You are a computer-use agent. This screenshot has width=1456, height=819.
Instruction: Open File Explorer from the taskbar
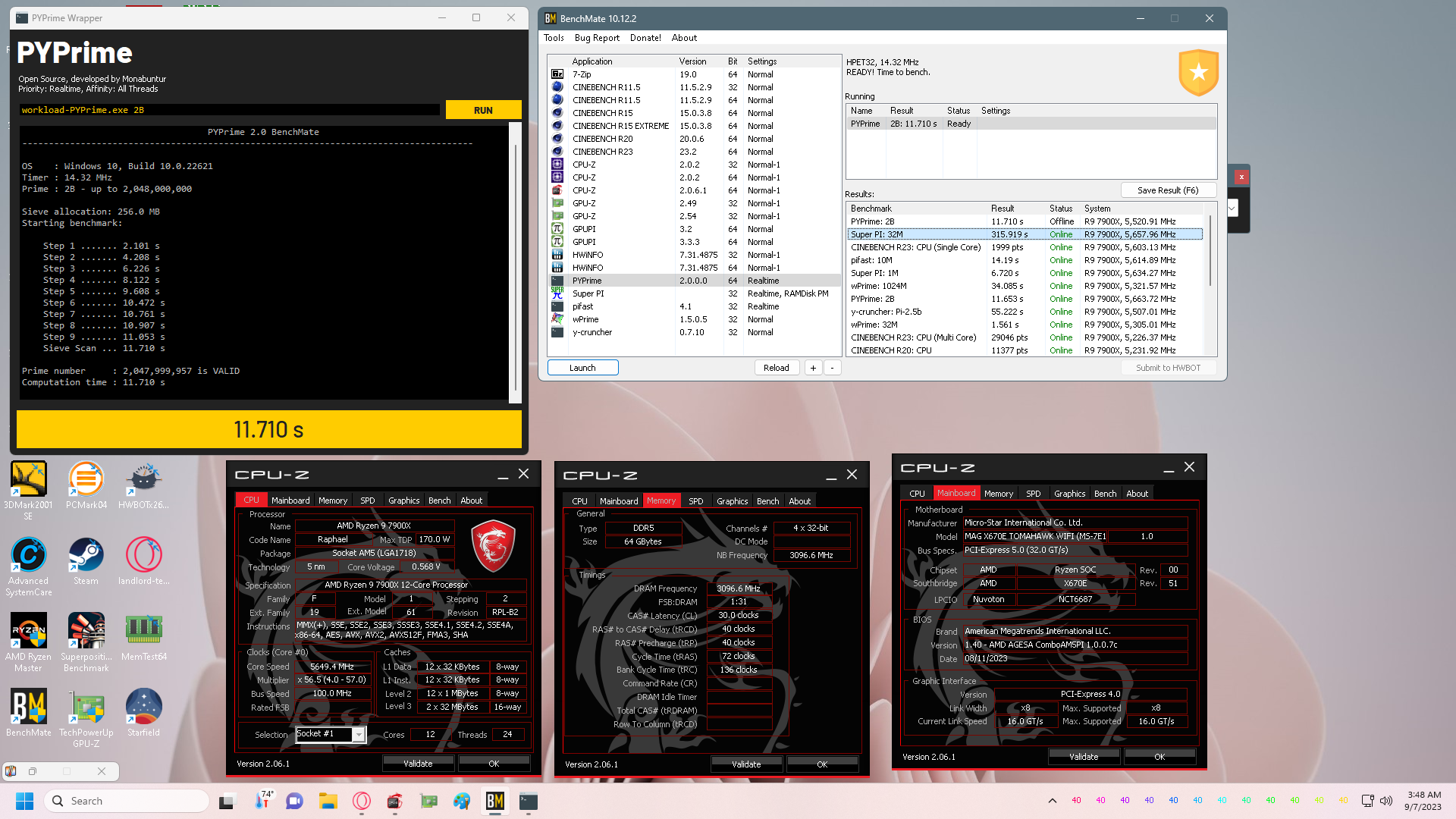tap(328, 801)
